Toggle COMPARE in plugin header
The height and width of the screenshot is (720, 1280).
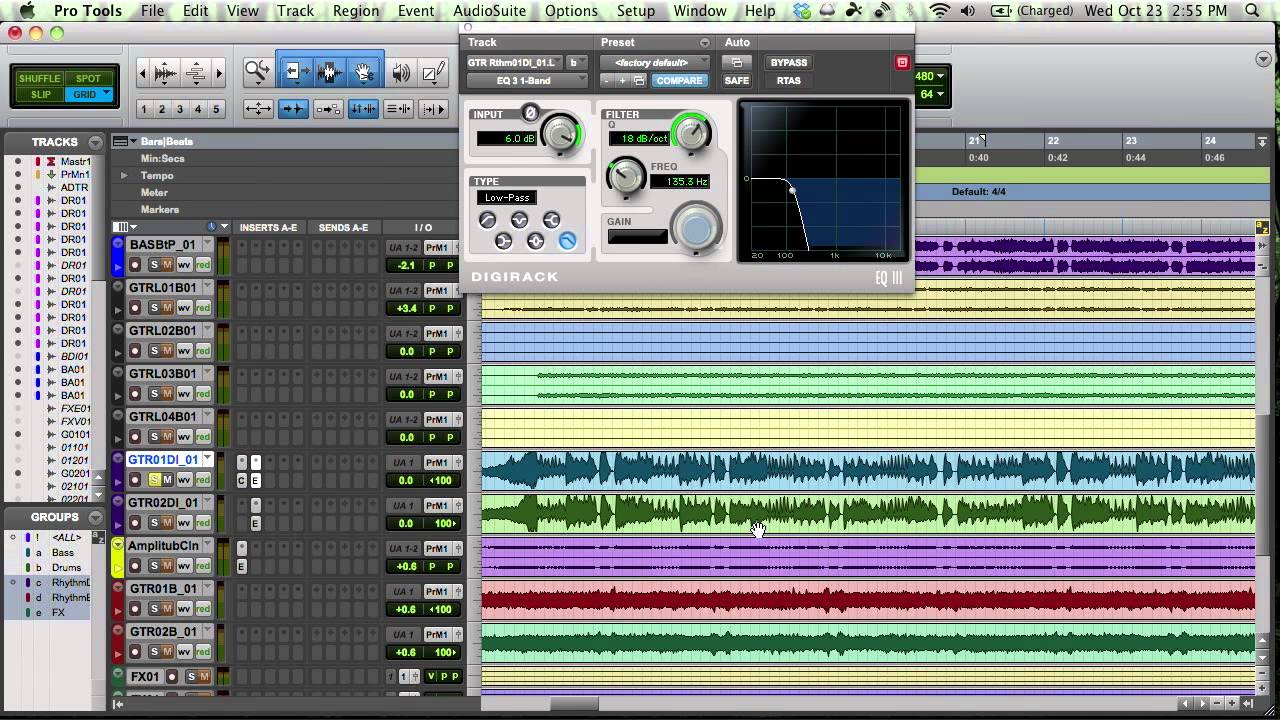(x=679, y=81)
